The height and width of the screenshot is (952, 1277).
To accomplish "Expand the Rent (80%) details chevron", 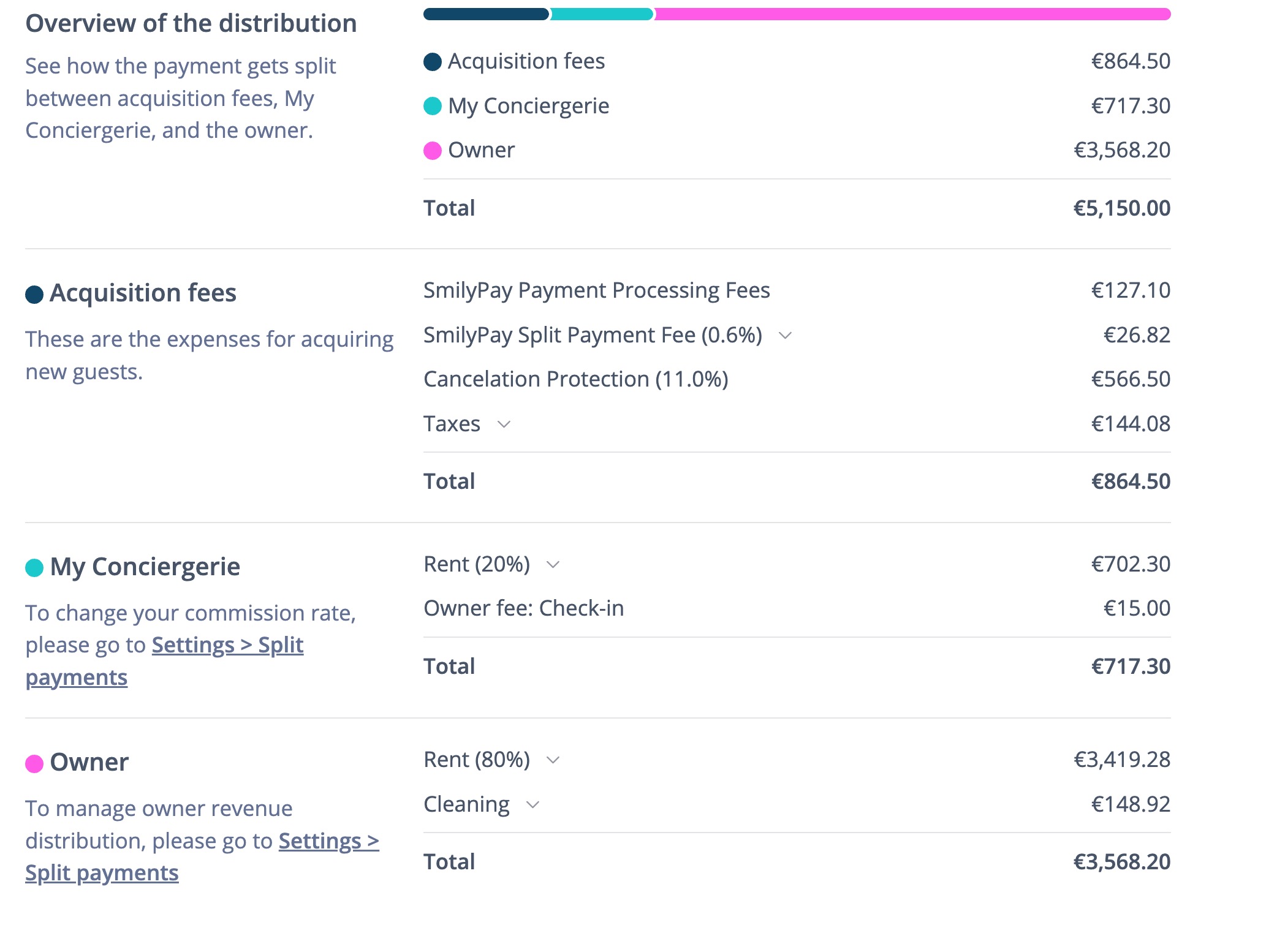I will point(553,760).
